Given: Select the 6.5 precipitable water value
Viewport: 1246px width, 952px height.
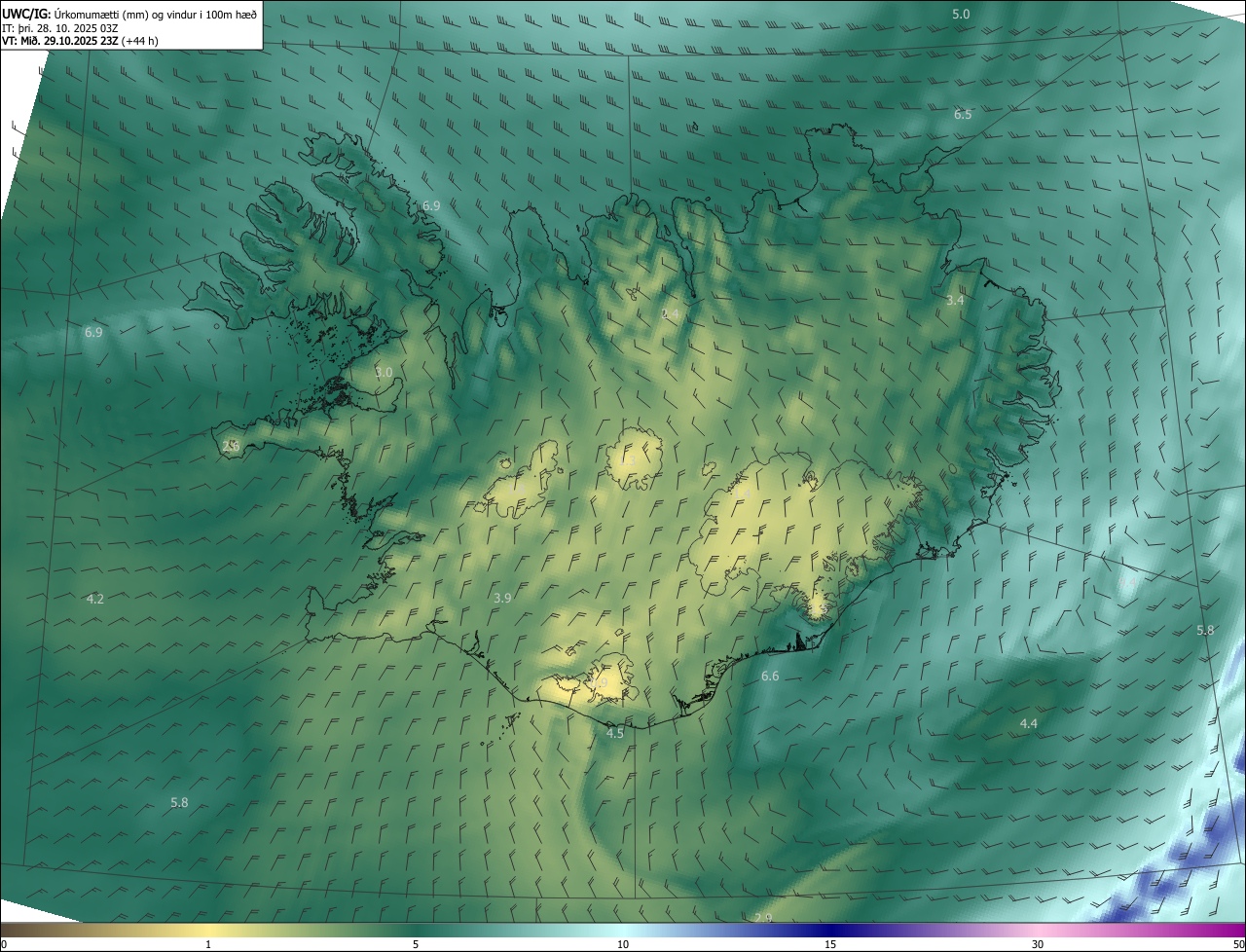Looking at the screenshot, I should 963,115.
